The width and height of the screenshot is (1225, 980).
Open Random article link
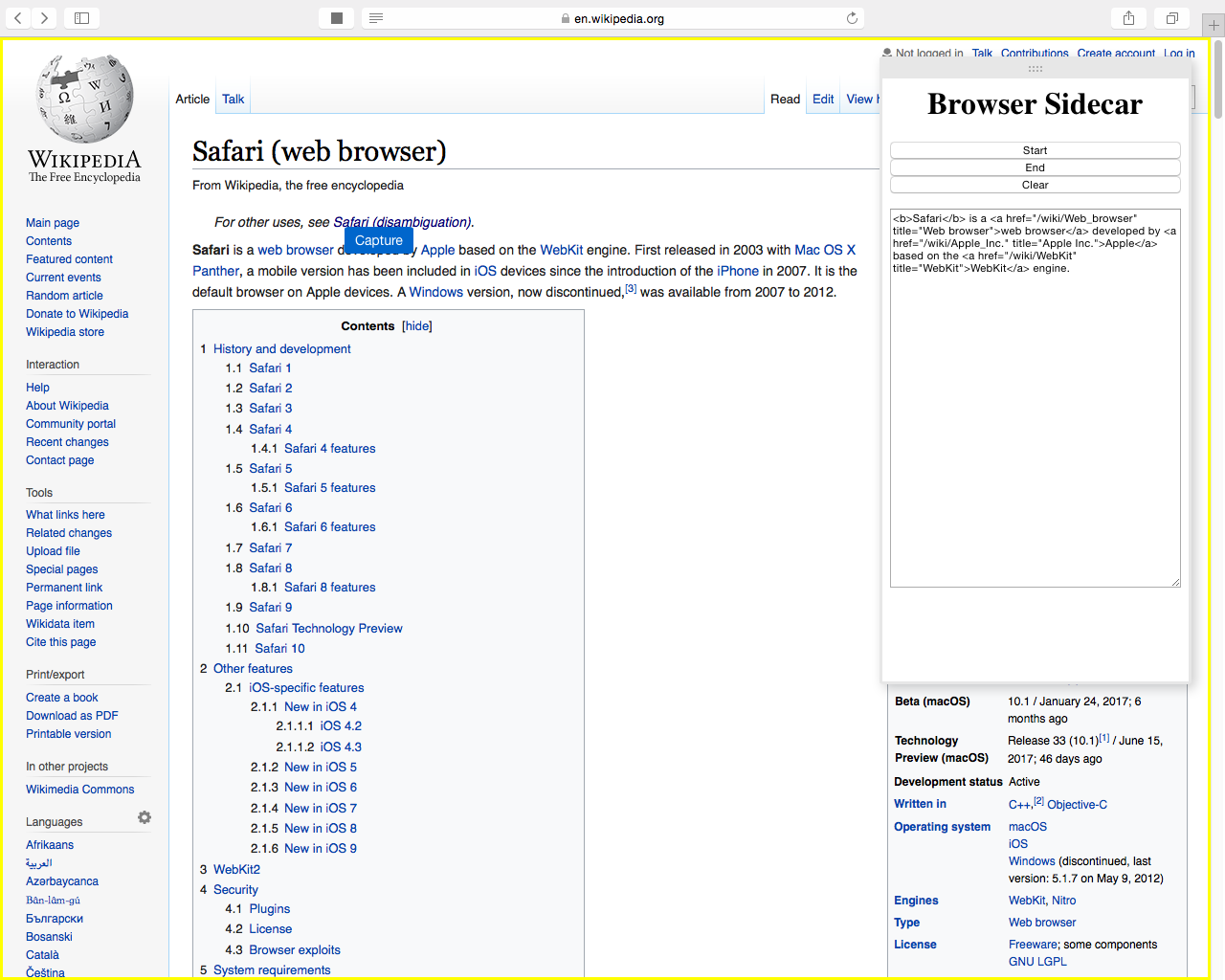click(x=64, y=296)
